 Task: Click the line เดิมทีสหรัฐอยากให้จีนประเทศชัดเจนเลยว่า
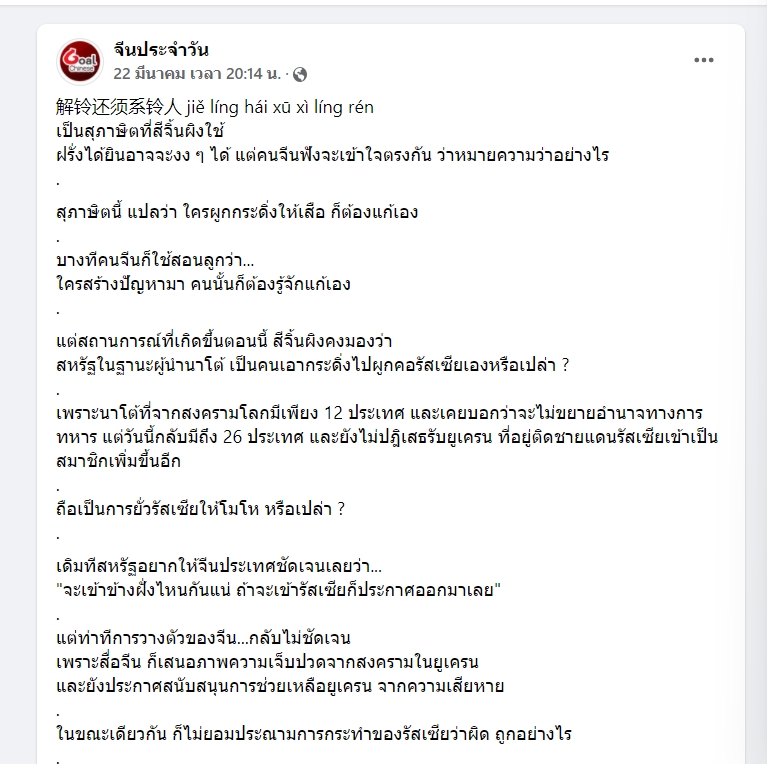click(219, 566)
